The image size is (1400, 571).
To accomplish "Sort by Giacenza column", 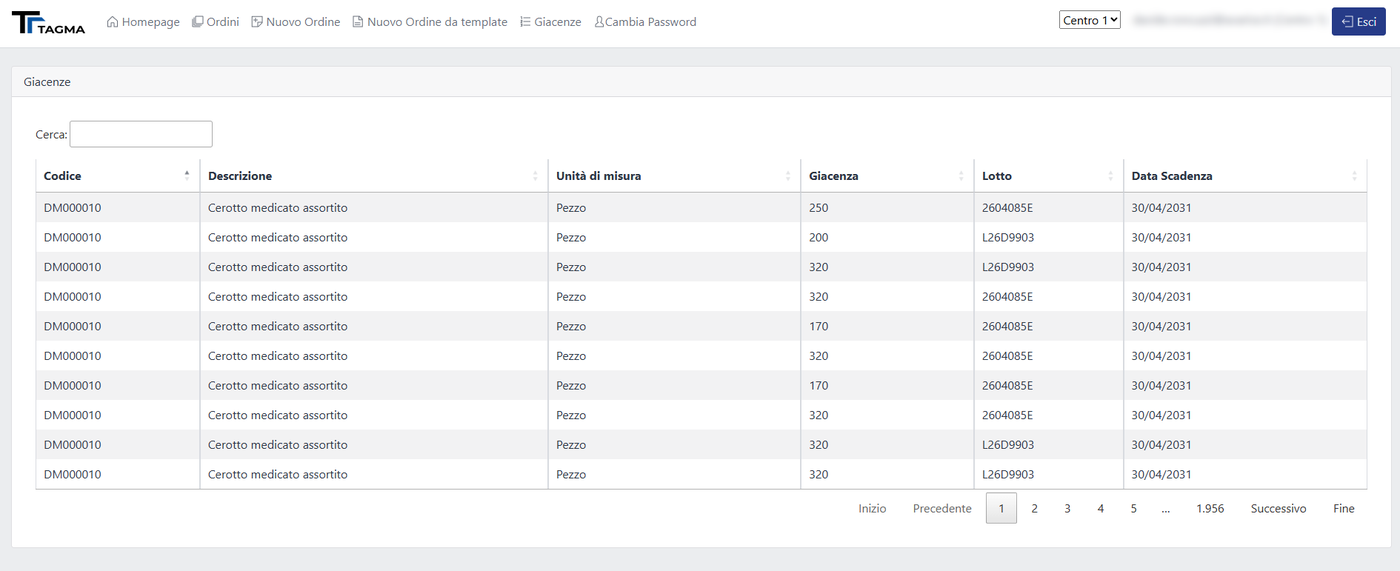I will (887, 176).
